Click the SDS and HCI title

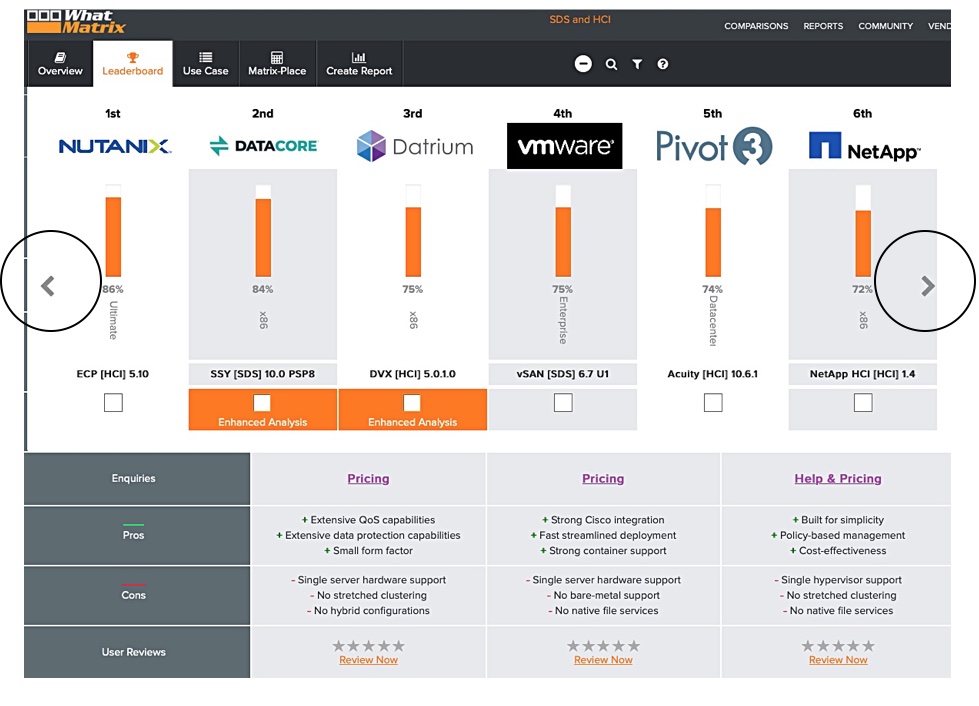point(580,19)
